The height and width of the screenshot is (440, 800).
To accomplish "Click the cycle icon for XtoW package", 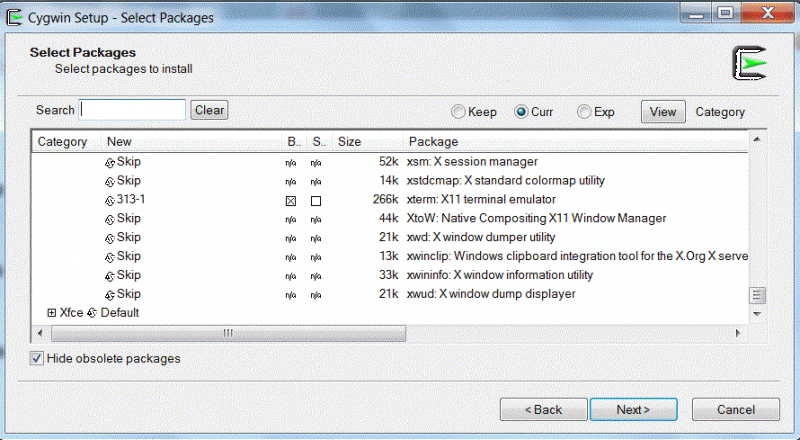I will (110, 219).
